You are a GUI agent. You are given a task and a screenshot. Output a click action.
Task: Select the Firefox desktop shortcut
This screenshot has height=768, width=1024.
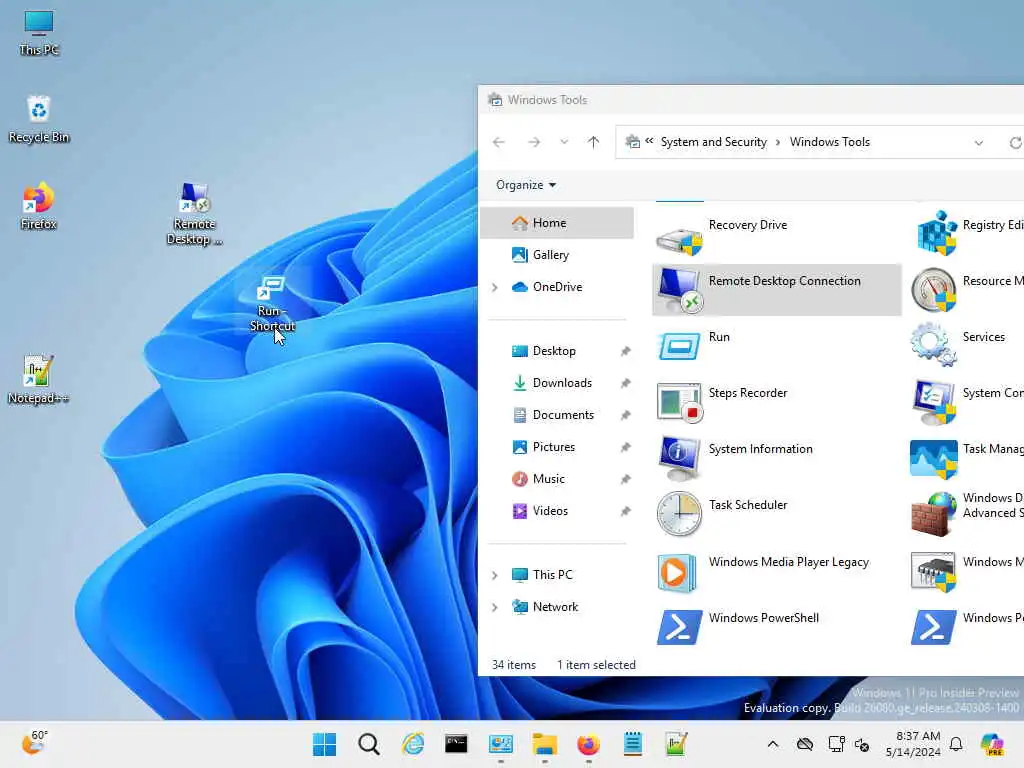(39, 206)
